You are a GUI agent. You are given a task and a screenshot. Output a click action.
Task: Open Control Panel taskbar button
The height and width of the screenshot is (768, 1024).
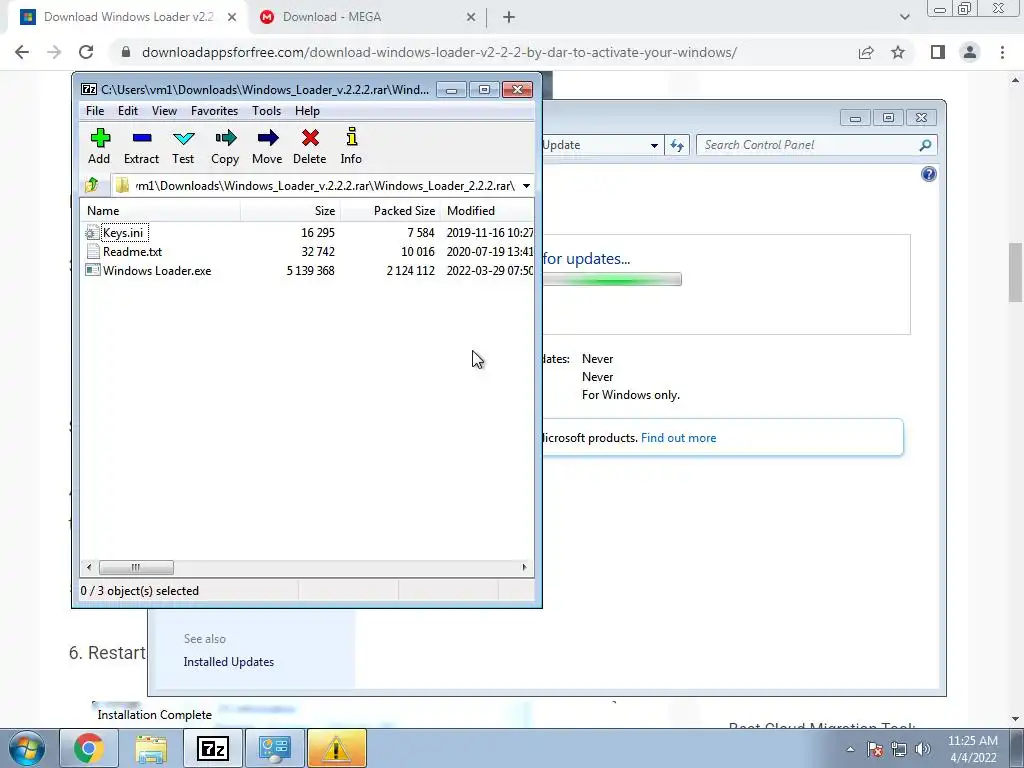click(275, 748)
